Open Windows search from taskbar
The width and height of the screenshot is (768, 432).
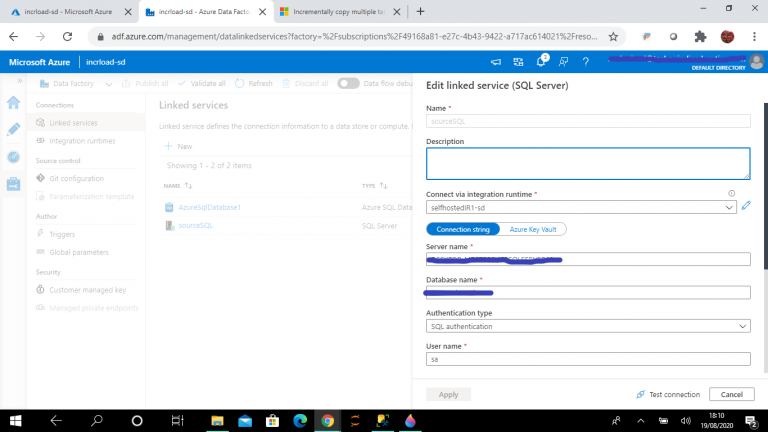pos(97,421)
